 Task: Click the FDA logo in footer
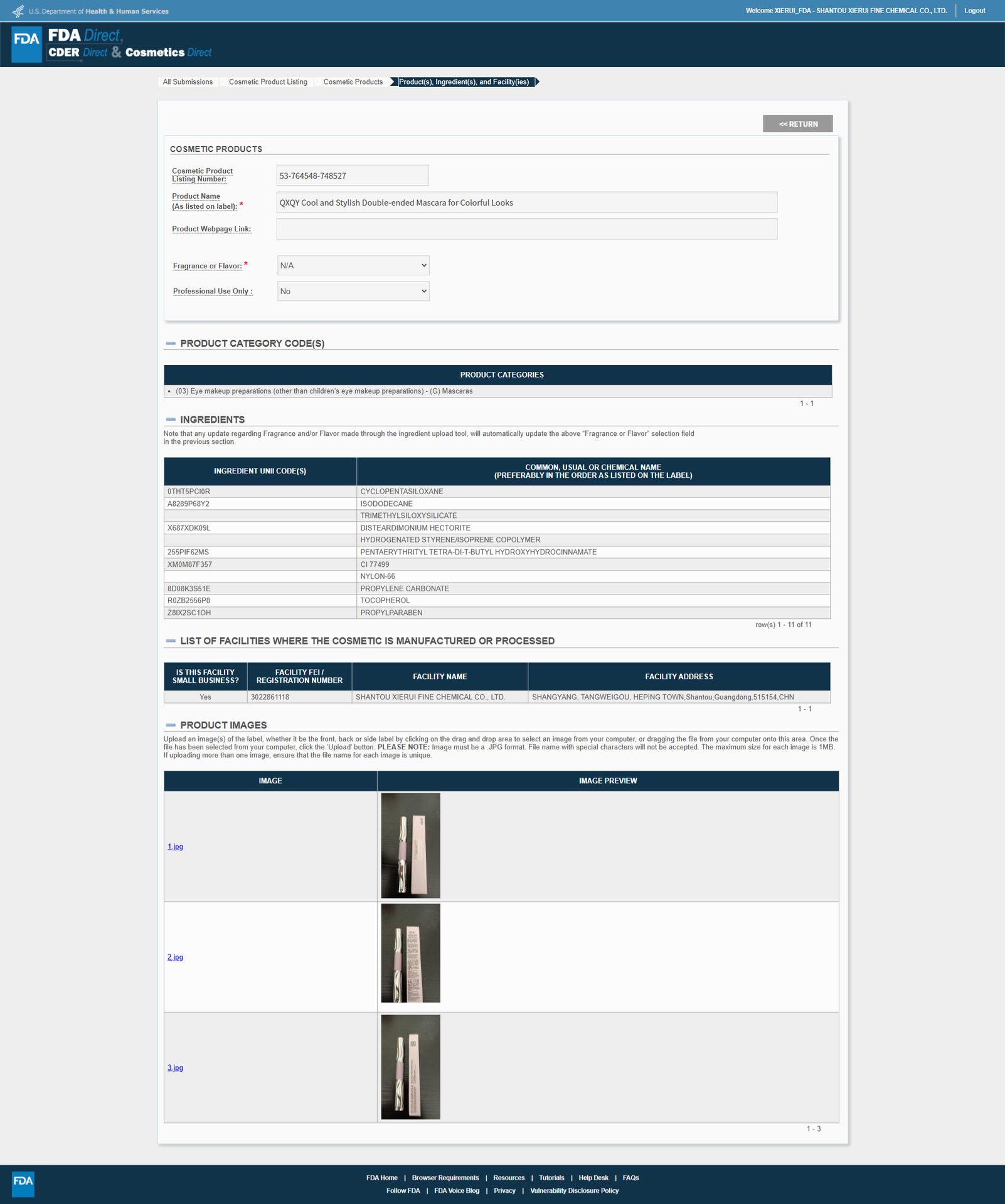coord(23,1184)
